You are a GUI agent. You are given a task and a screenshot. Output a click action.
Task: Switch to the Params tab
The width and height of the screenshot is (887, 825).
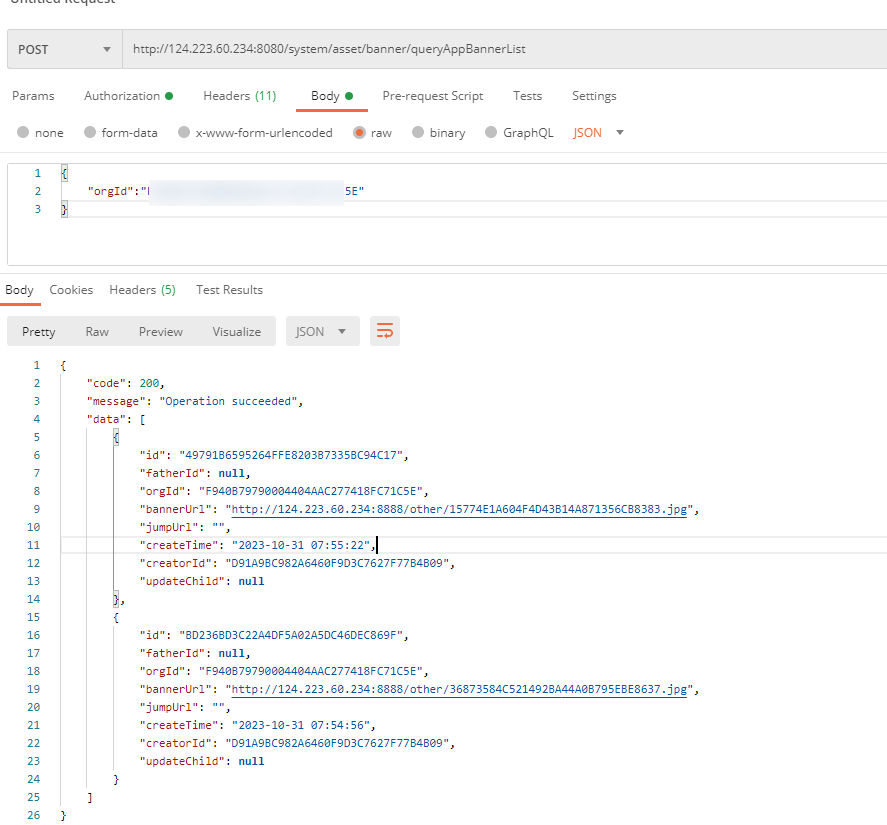click(x=33, y=96)
